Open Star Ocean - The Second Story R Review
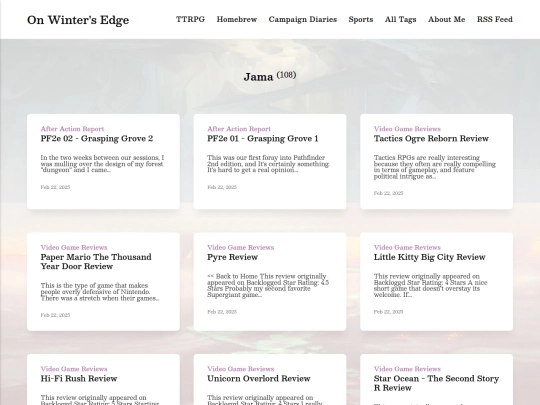540x405 pixels. pos(436,383)
